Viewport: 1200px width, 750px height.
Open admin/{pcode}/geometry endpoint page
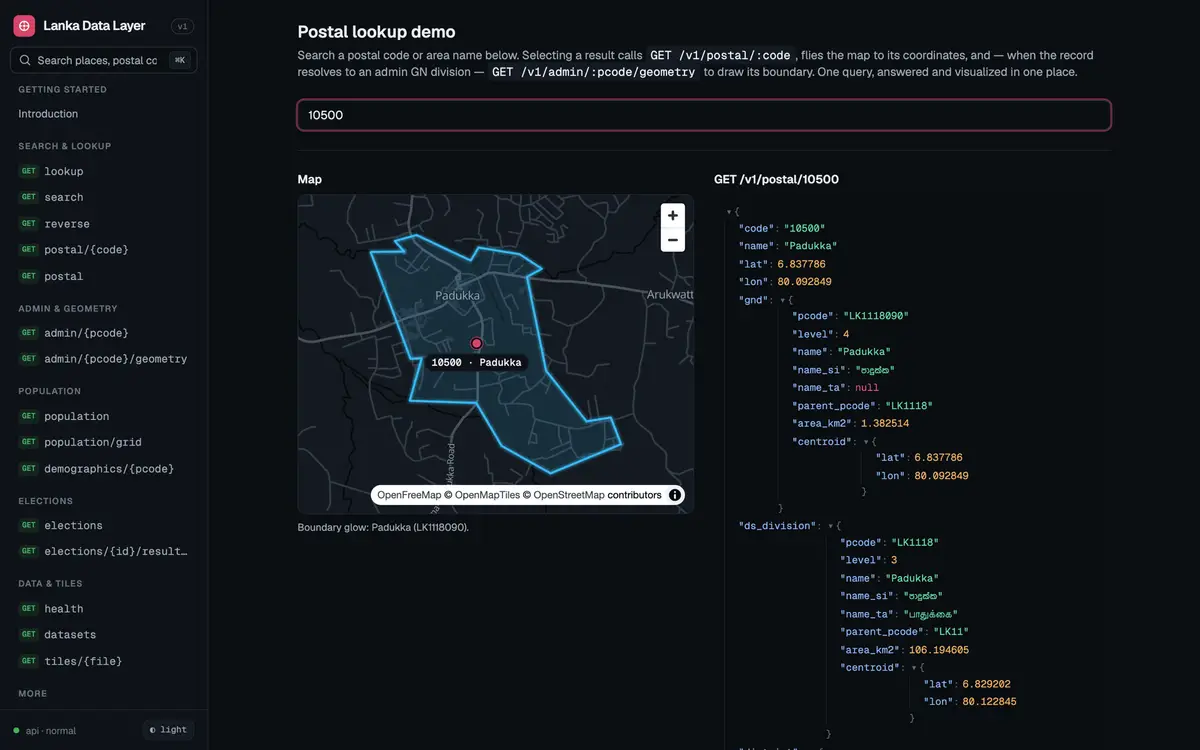pyautogui.click(x=115, y=359)
